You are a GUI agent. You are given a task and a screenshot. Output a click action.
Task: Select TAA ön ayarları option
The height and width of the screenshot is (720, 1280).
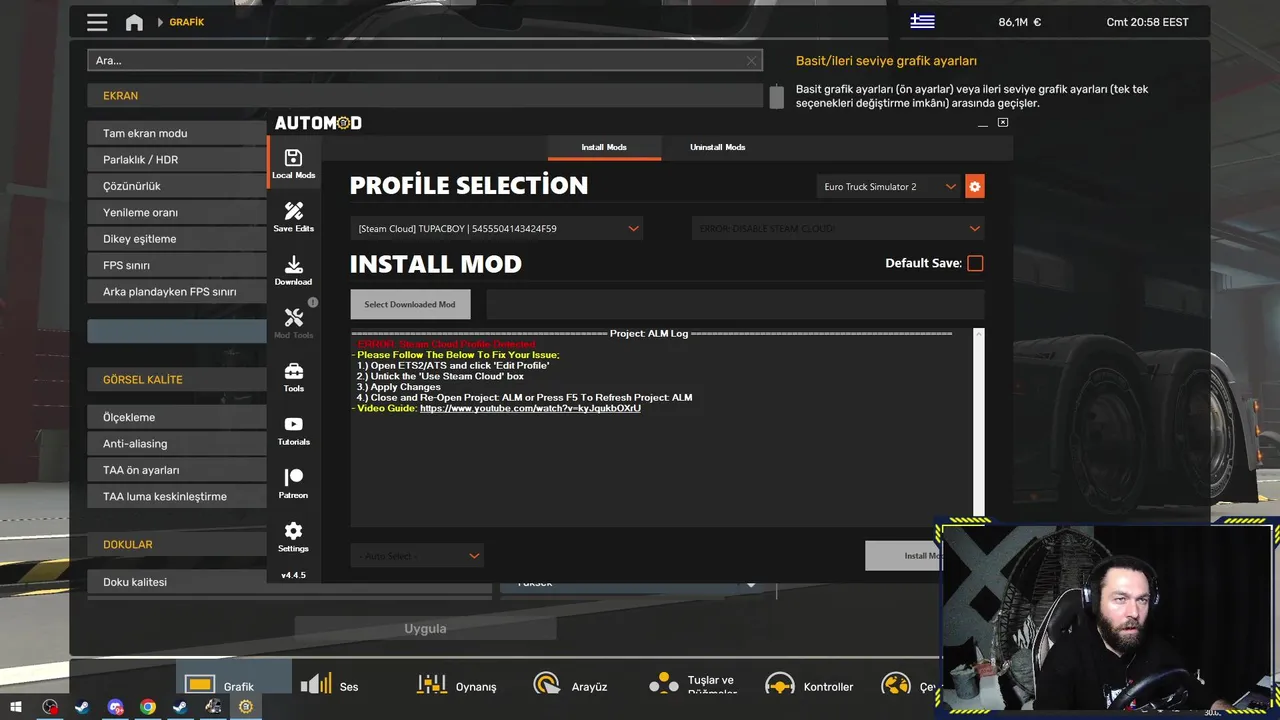178,470
